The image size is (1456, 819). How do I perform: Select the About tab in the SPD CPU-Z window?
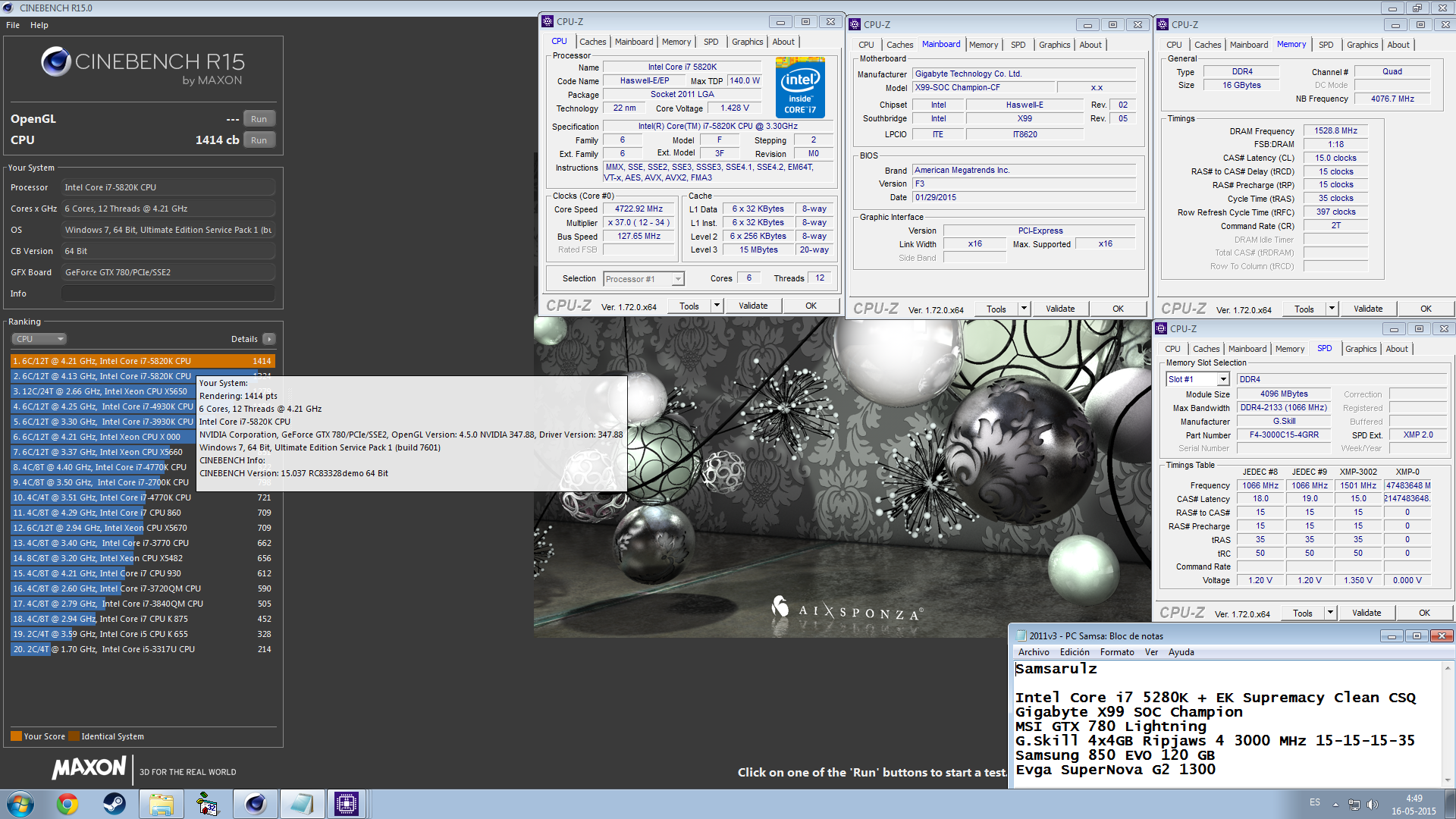[1397, 349]
